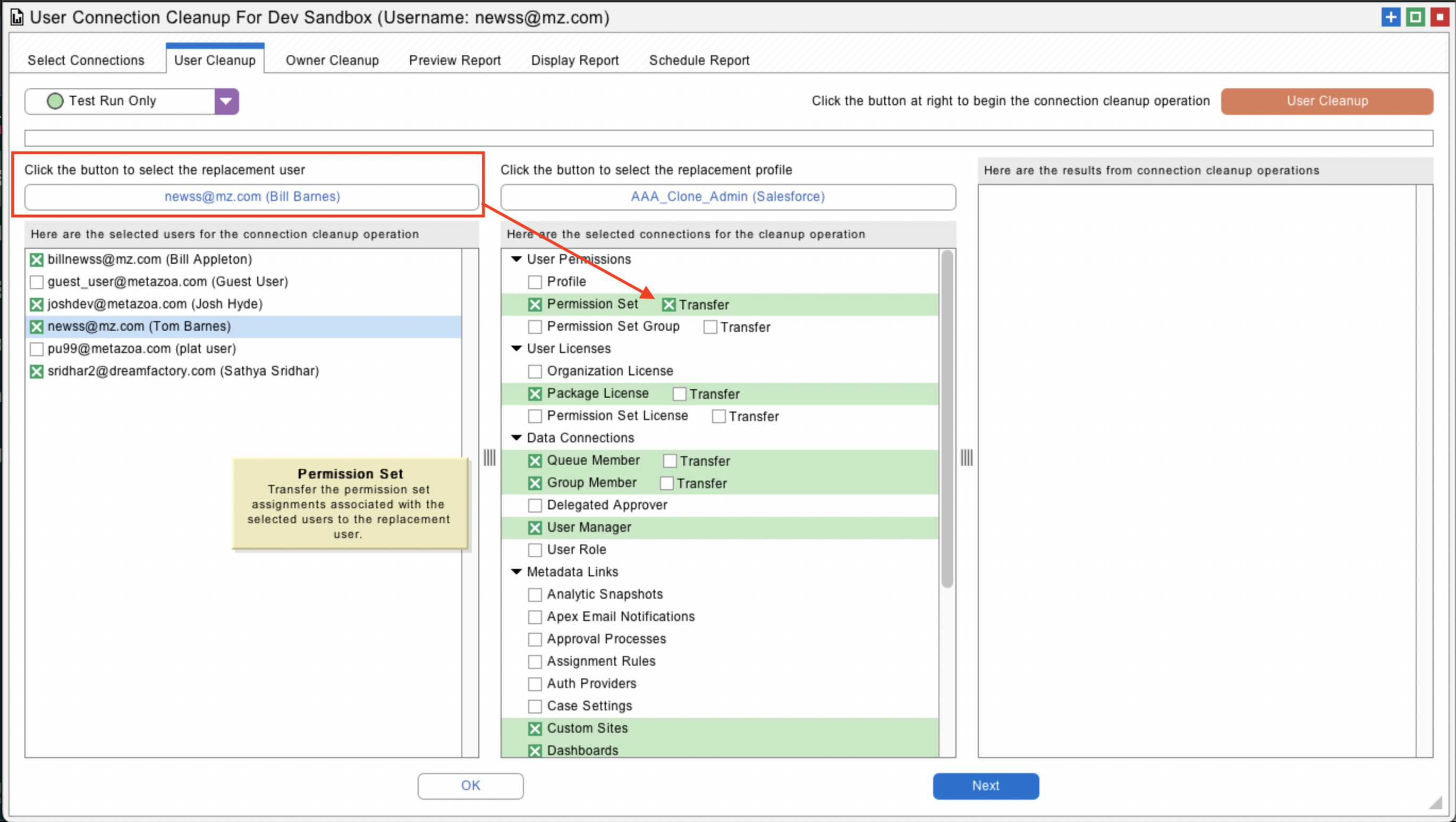Collapse the User Permissions tree section

point(516,259)
